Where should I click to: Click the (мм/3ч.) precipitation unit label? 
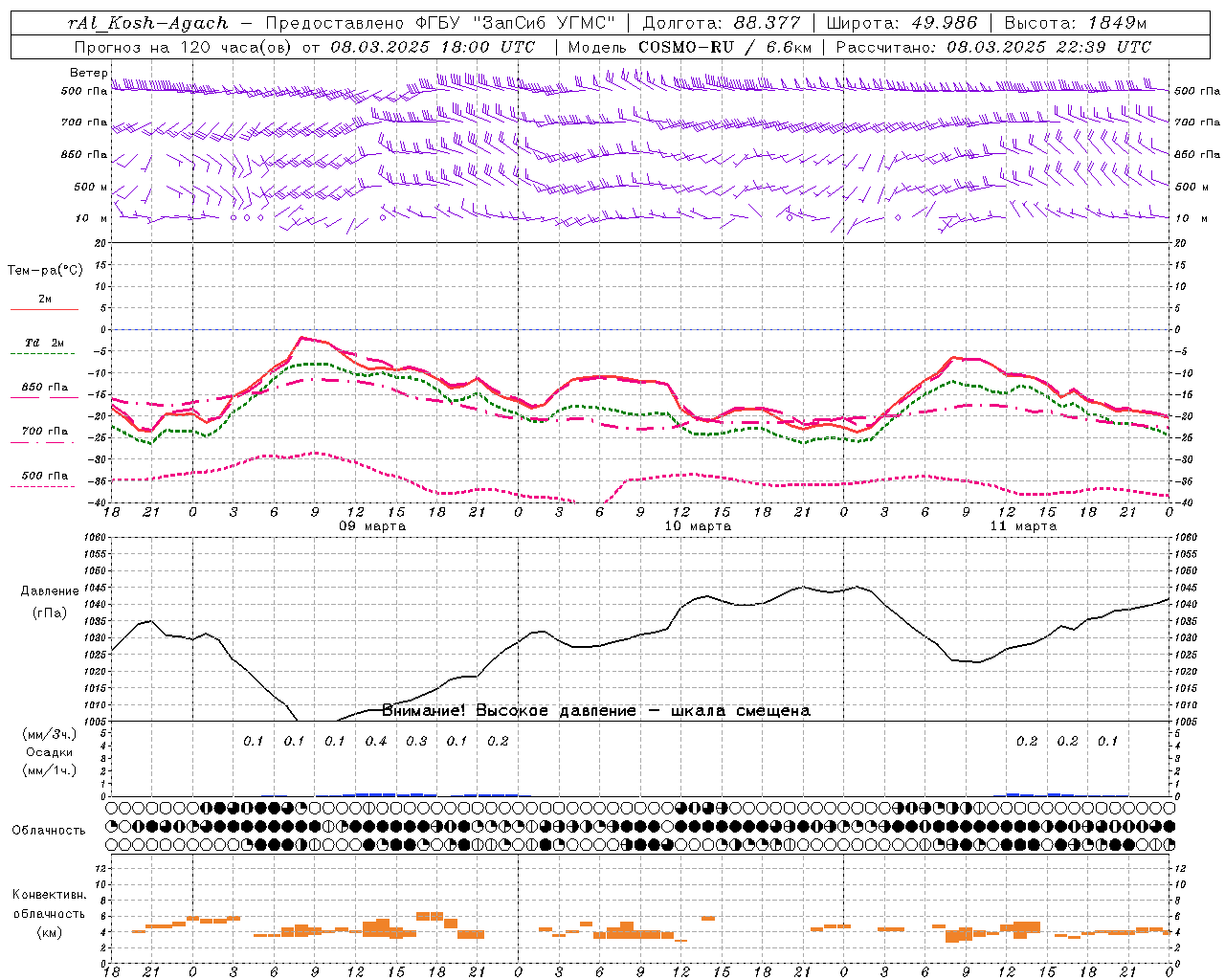pos(50,734)
